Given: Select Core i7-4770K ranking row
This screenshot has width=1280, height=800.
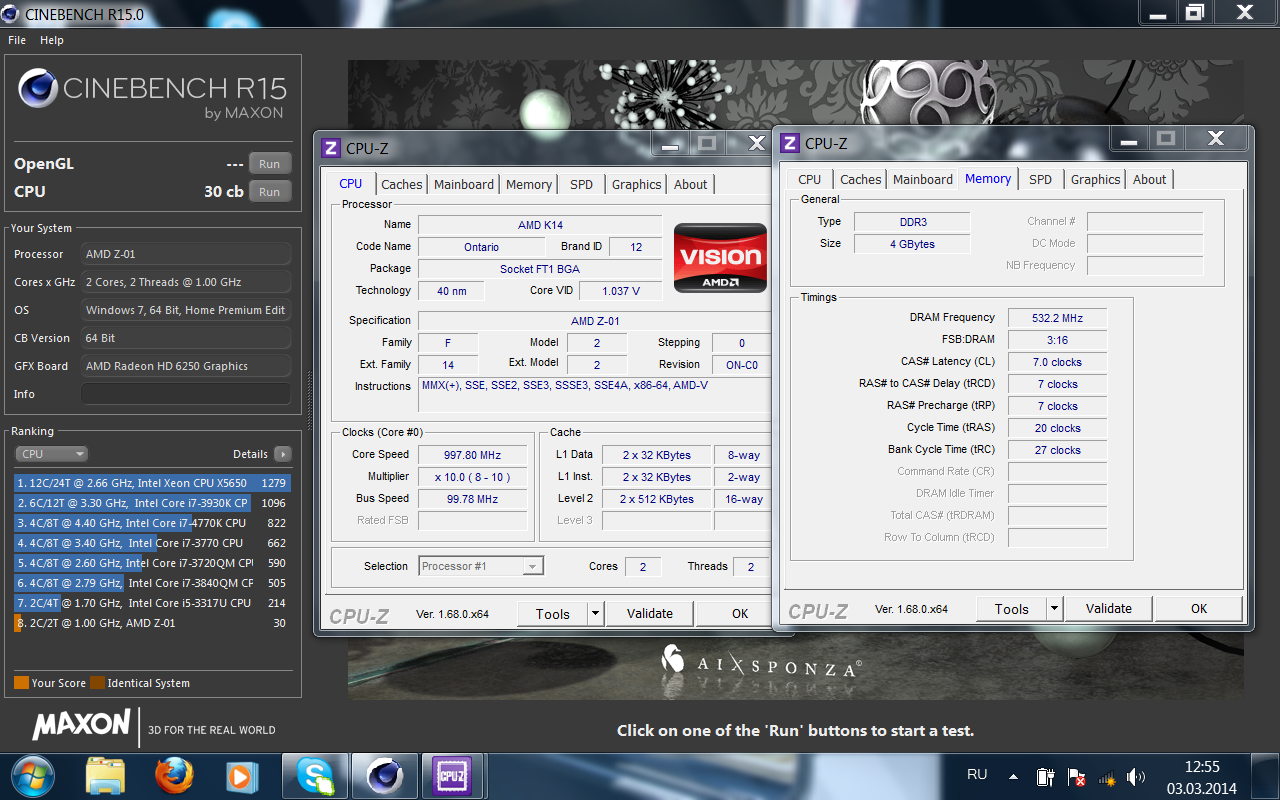Looking at the screenshot, I should (x=152, y=523).
